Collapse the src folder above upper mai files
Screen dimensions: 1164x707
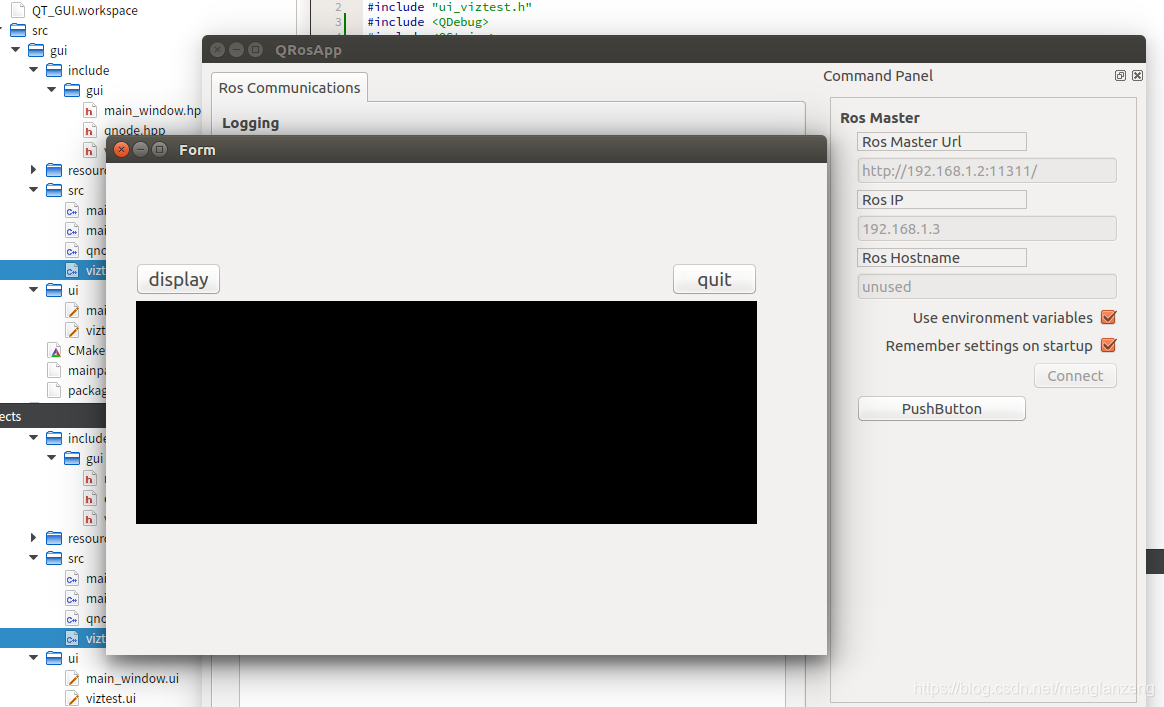point(33,190)
